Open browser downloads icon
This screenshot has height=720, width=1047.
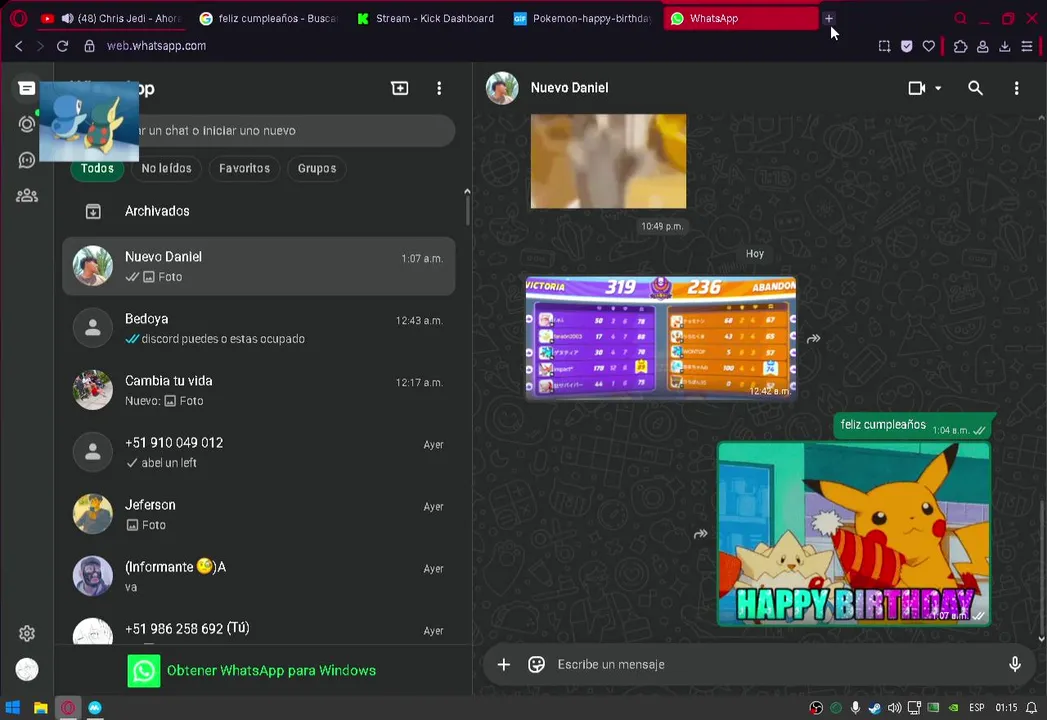tap(1004, 46)
